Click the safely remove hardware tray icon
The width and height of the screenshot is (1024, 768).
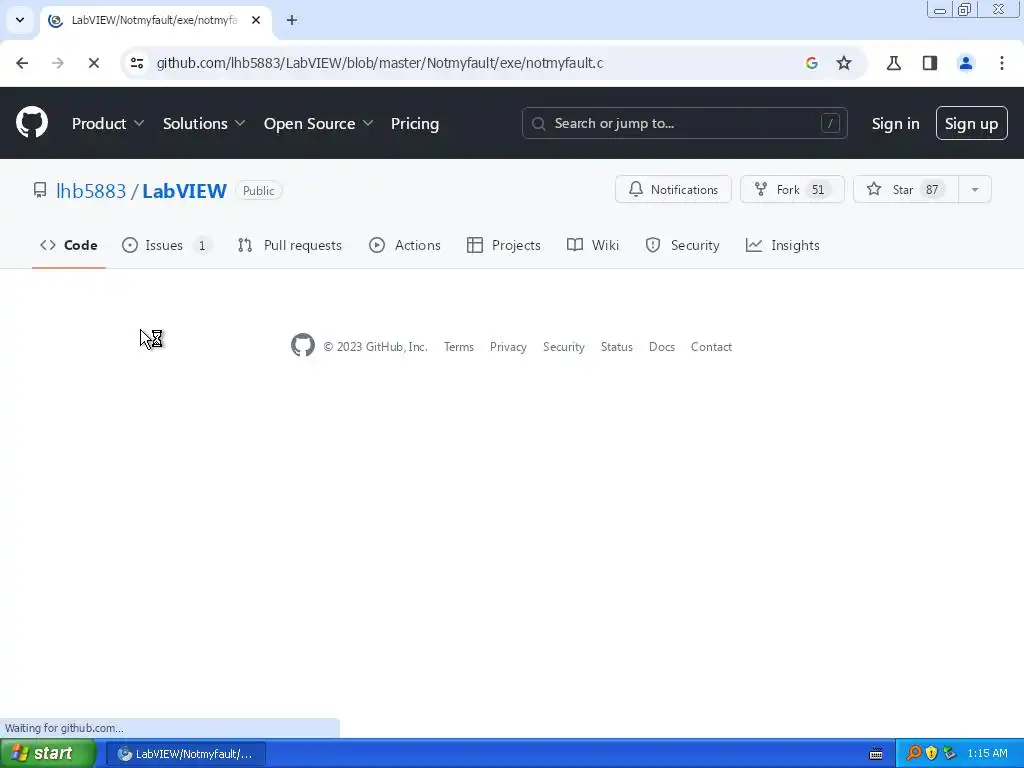[949, 753]
